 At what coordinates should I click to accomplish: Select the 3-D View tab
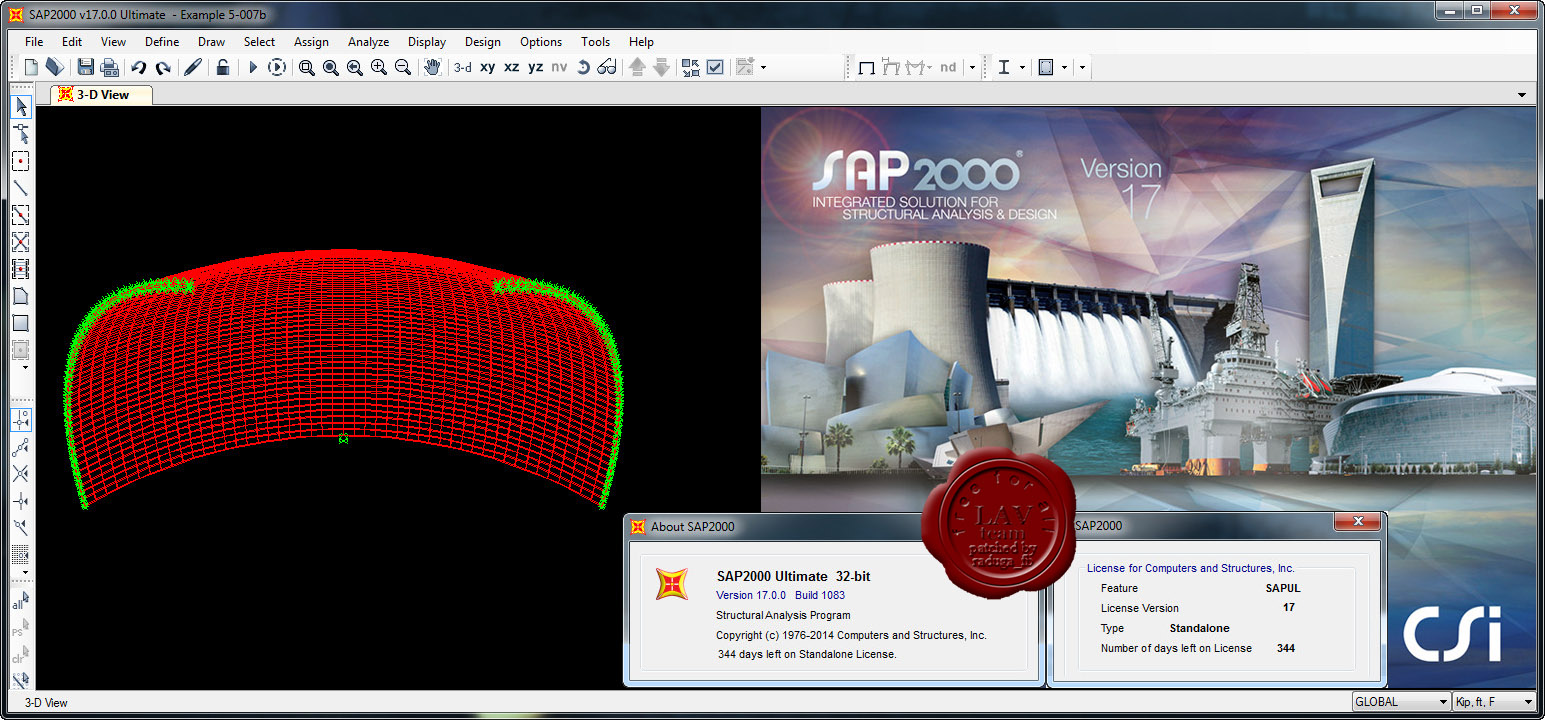102,95
